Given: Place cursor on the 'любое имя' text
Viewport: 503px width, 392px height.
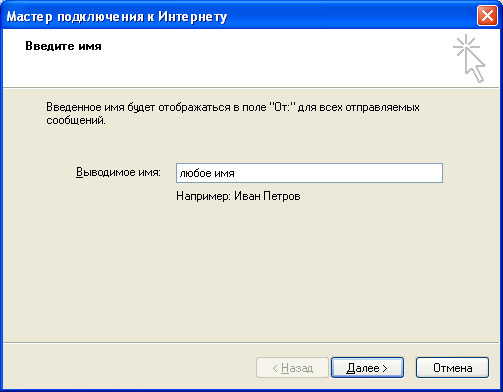Looking at the screenshot, I should (x=207, y=173).
